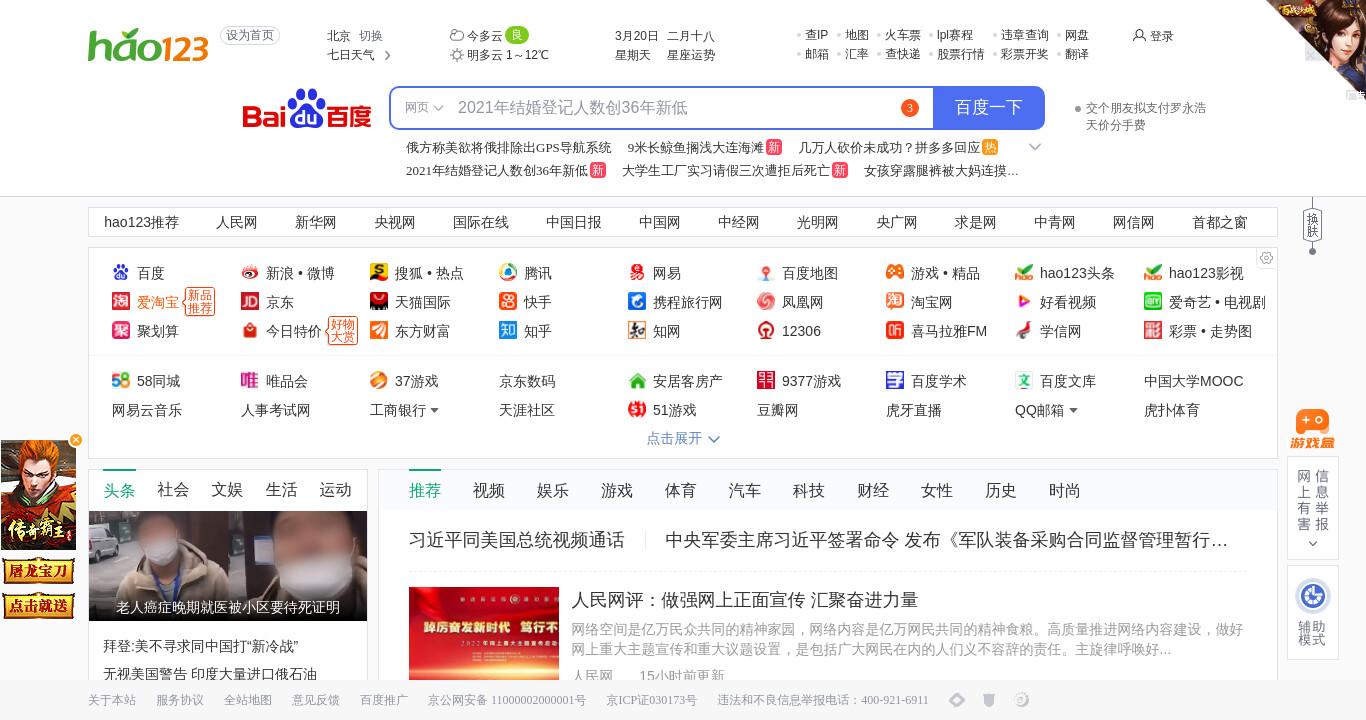
Task: Open Ifeng (凤凰网) icon link
Action: click(x=766, y=302)
